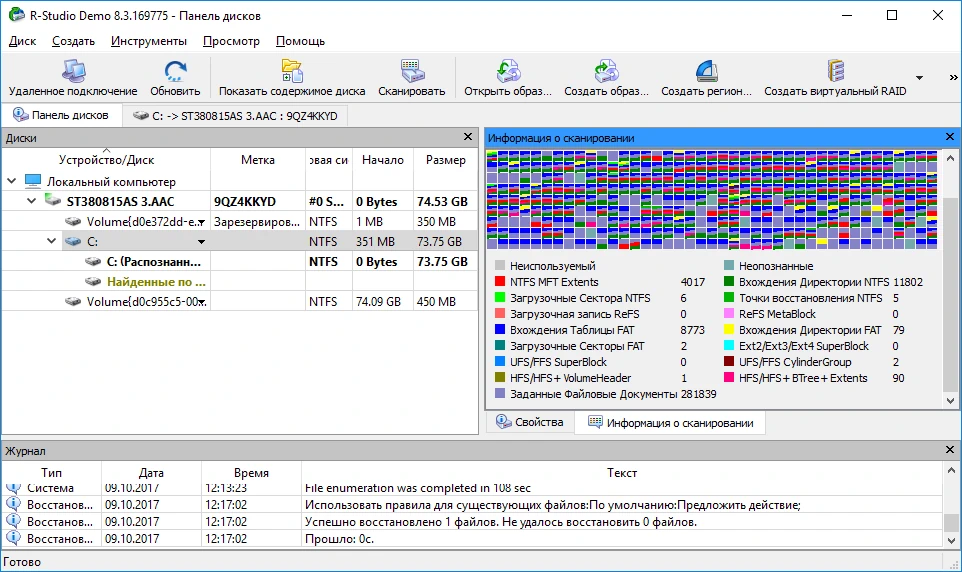962x572 pixels.
Task: Create a region (Создать регион)
Action: tap(706, 79)
